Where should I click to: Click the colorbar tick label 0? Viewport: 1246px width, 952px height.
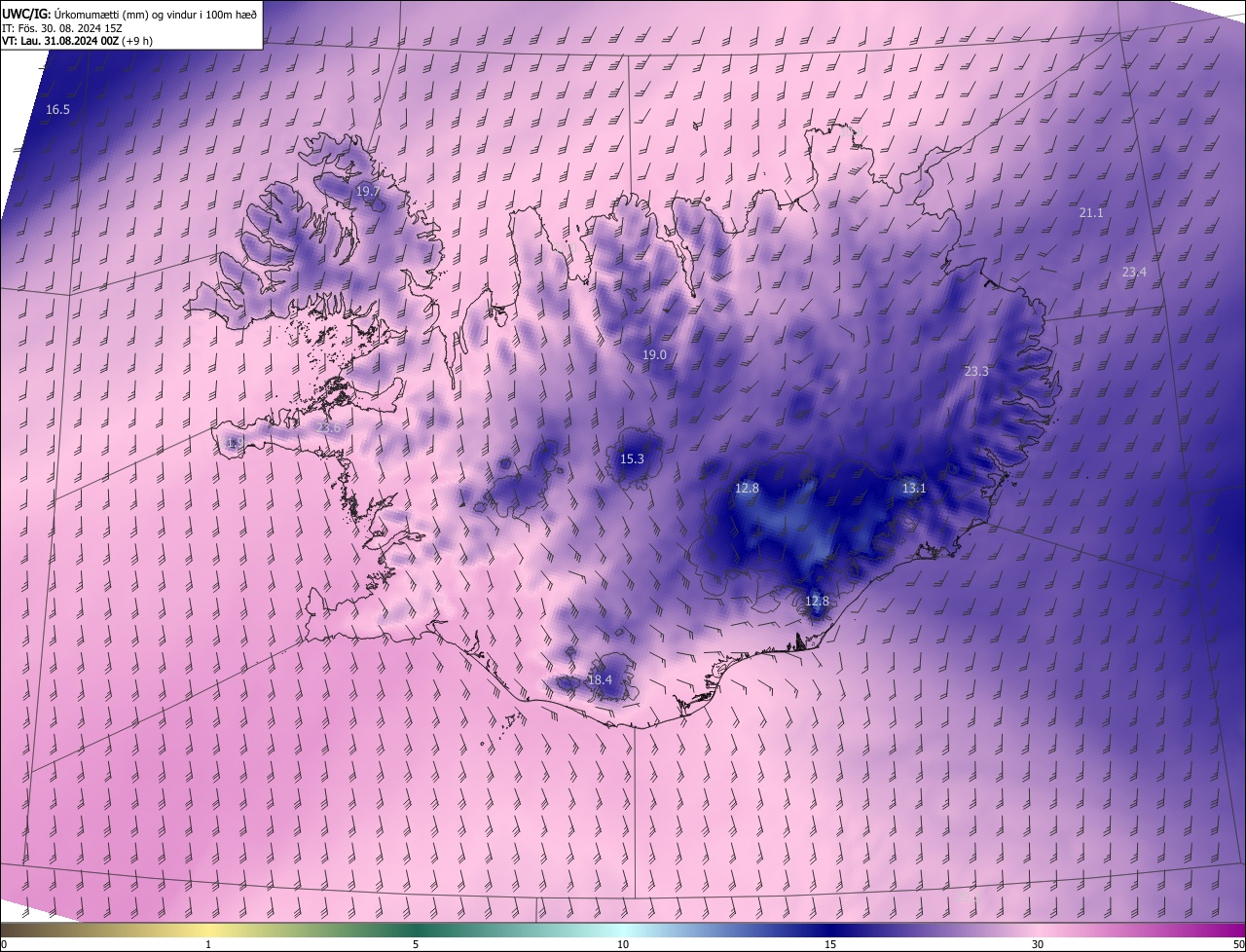(x=4, y=945)
